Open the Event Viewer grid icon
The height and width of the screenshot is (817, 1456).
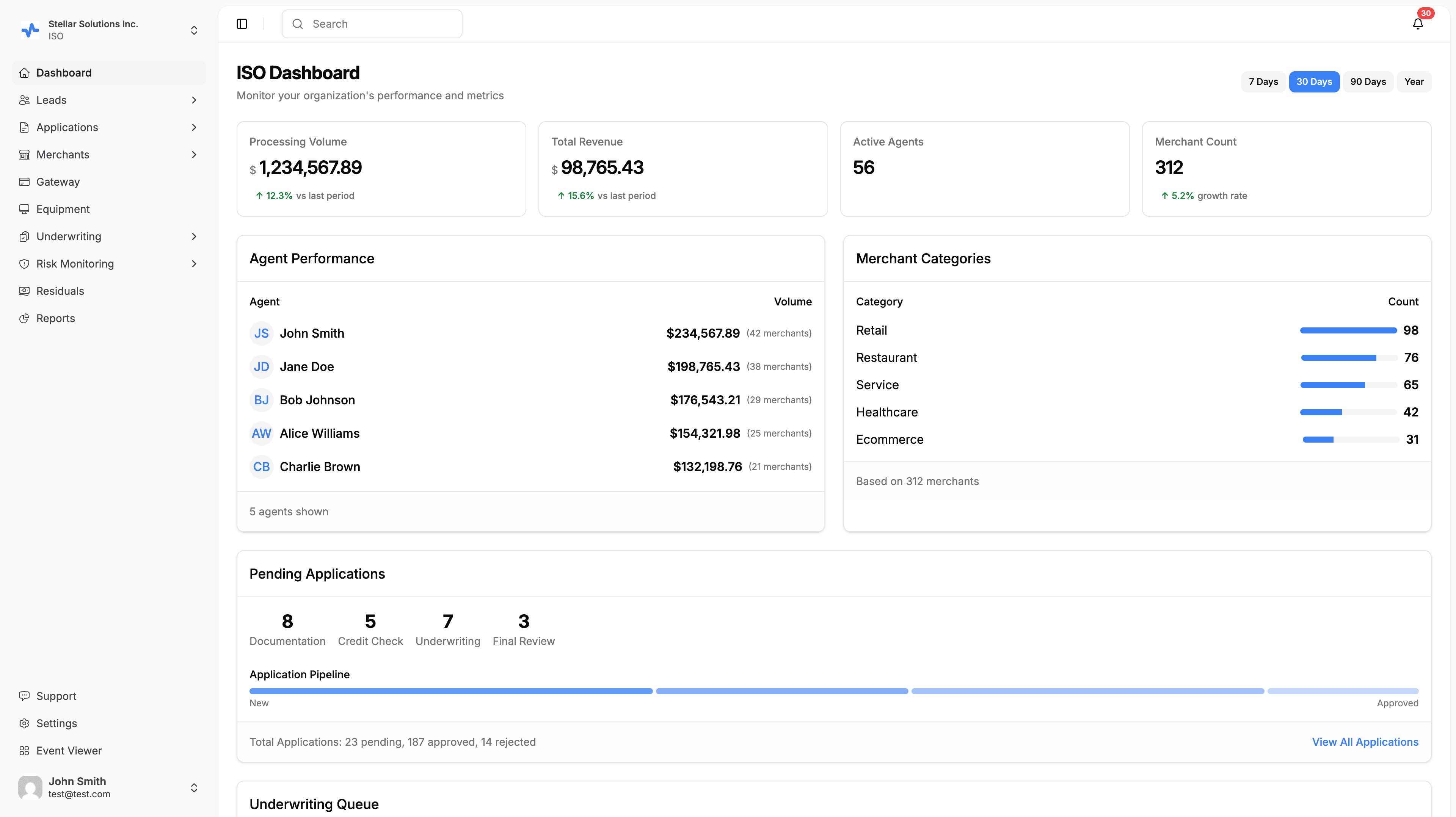24,750
